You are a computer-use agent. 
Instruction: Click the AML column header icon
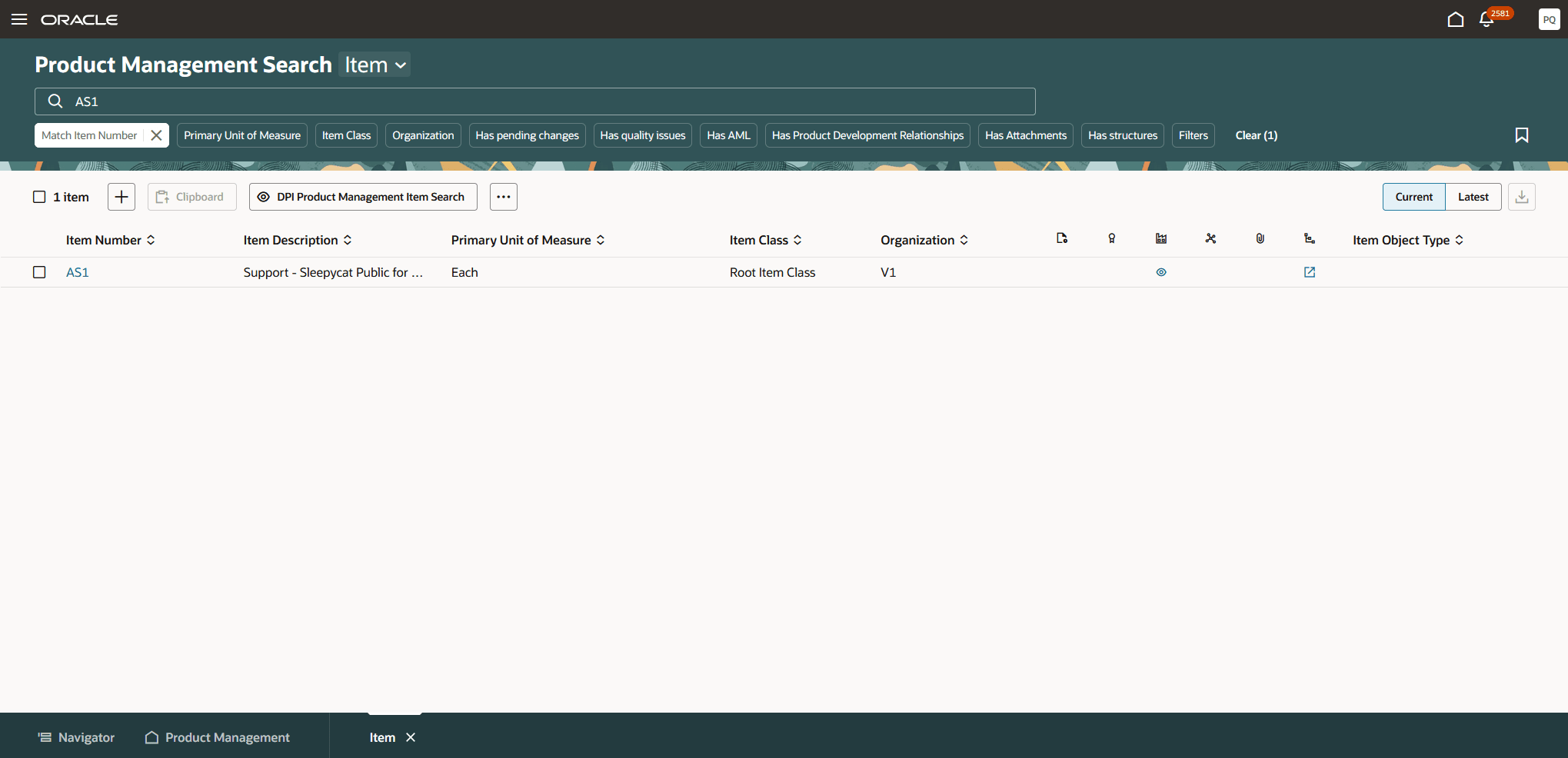click(1161, 238)
